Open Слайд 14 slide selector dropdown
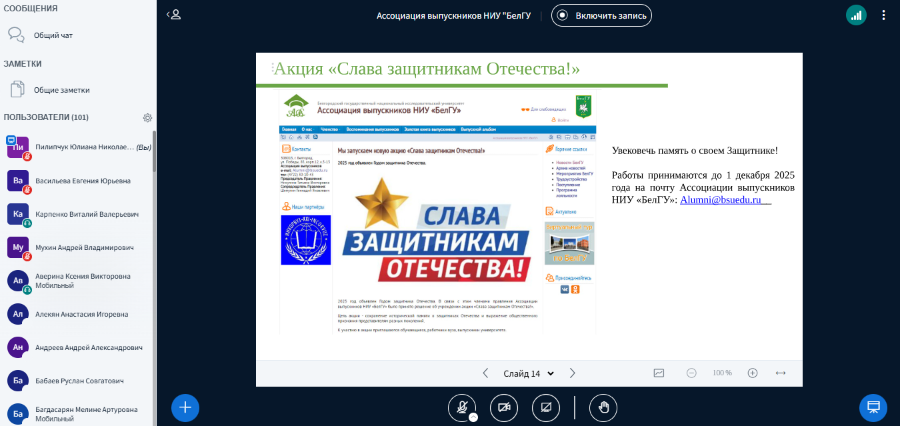900x426 pixels. (529, 373)
